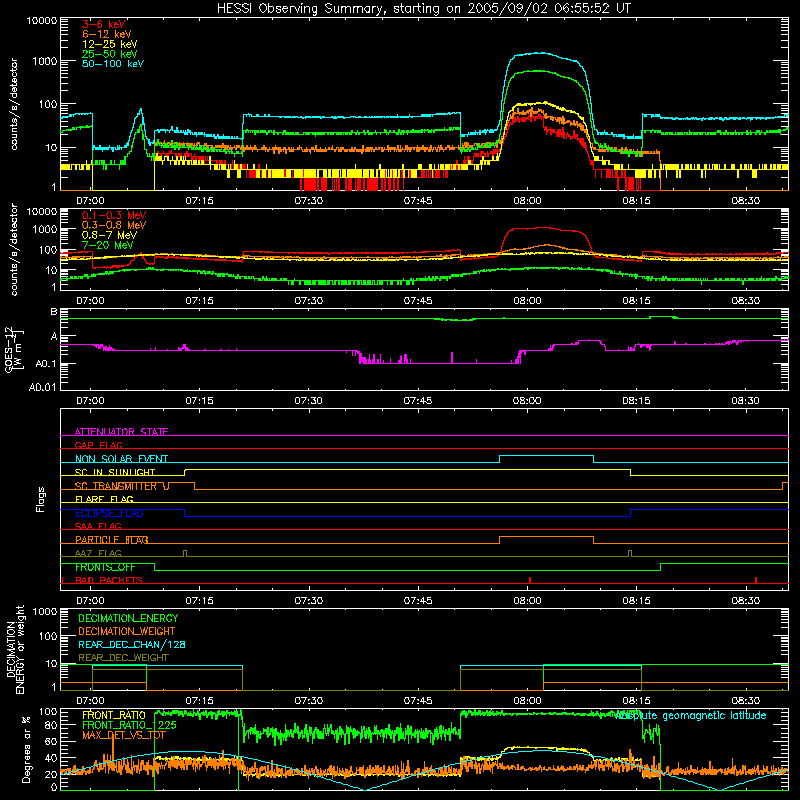The height and width of the screenshot is (800, 800).
Task: Click the MAX_DET_VS_TOT legend label
Action: point(124,736)
